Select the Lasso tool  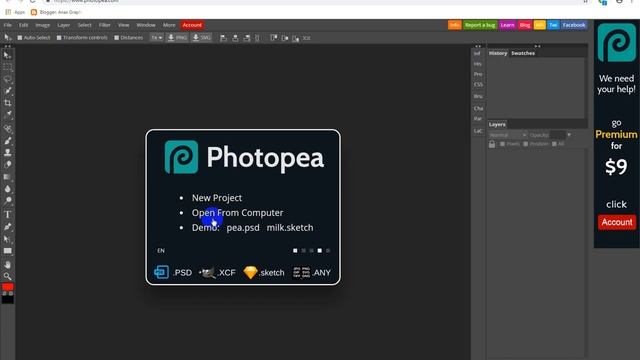point(7,79)
